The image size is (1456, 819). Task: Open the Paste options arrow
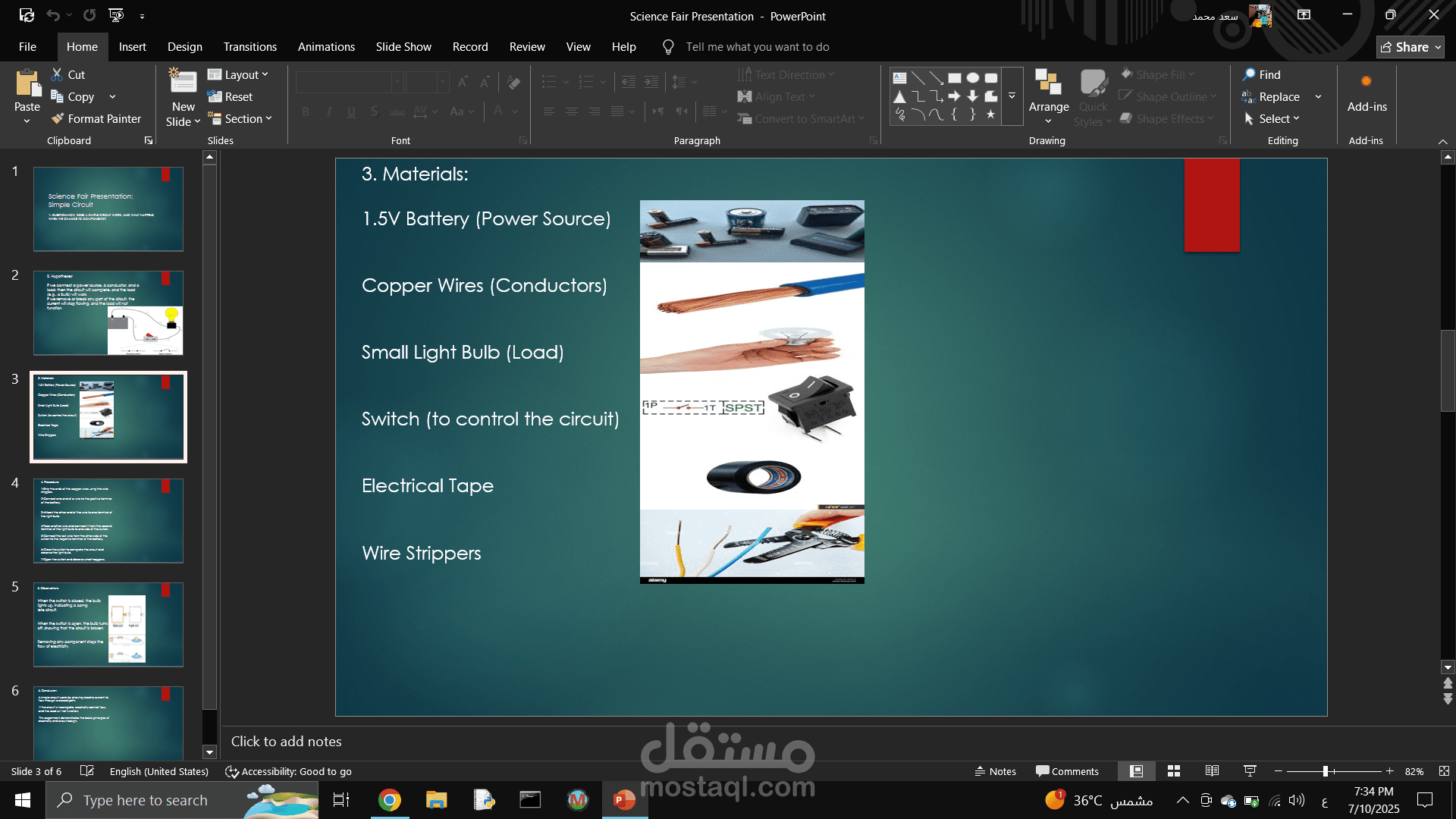pos(27,121)
